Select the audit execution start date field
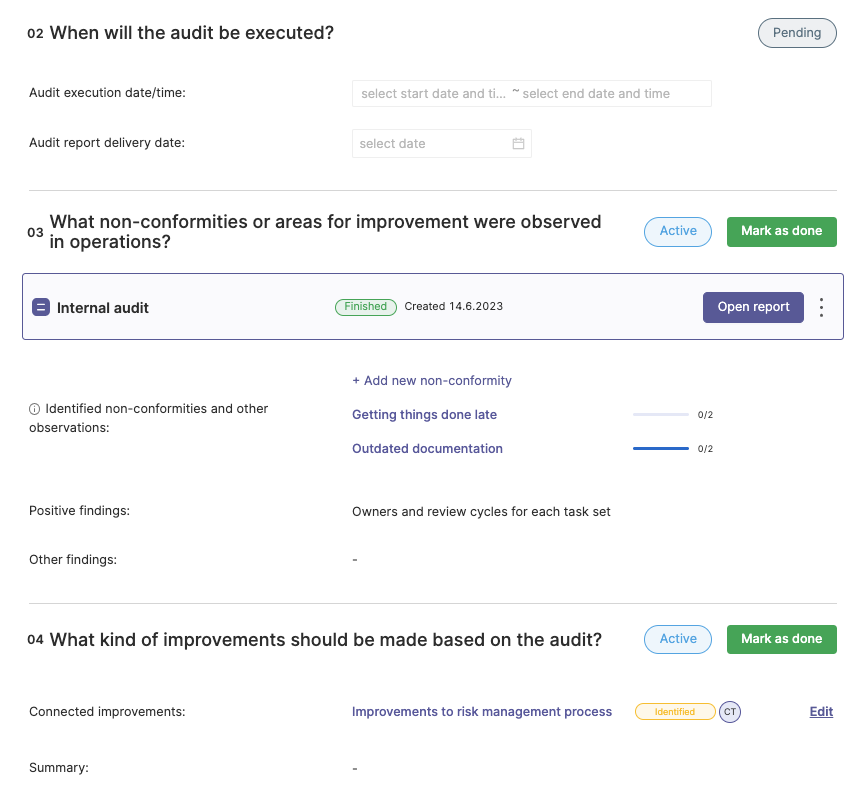This screenshot has width=854, height=802. point(433,94)
